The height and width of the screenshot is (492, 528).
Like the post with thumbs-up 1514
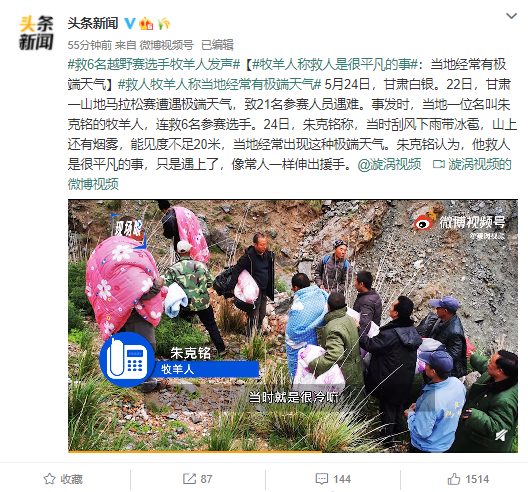[454, 479]
